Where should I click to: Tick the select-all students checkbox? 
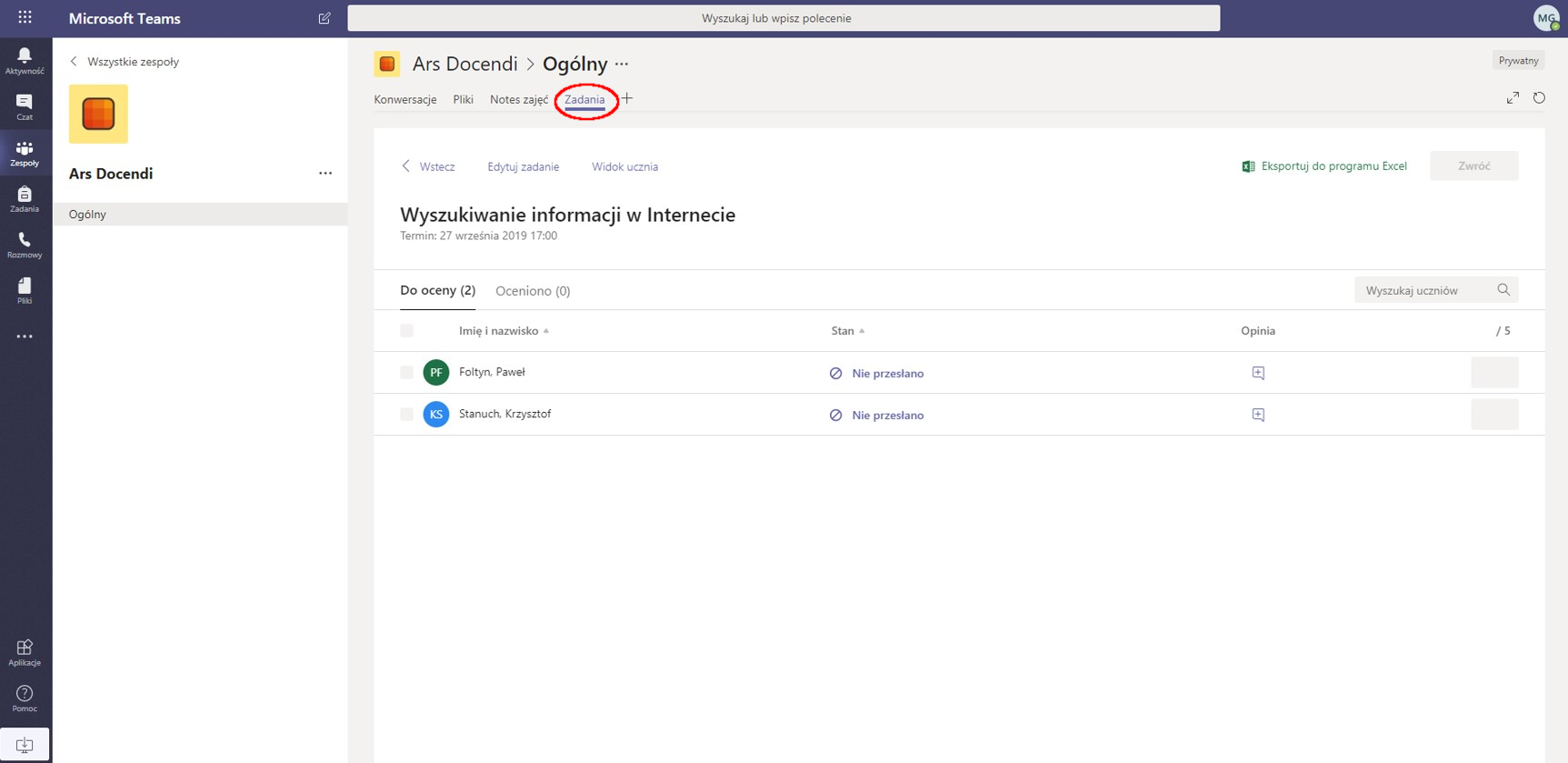pyautogui.click(x=406, y=331)
